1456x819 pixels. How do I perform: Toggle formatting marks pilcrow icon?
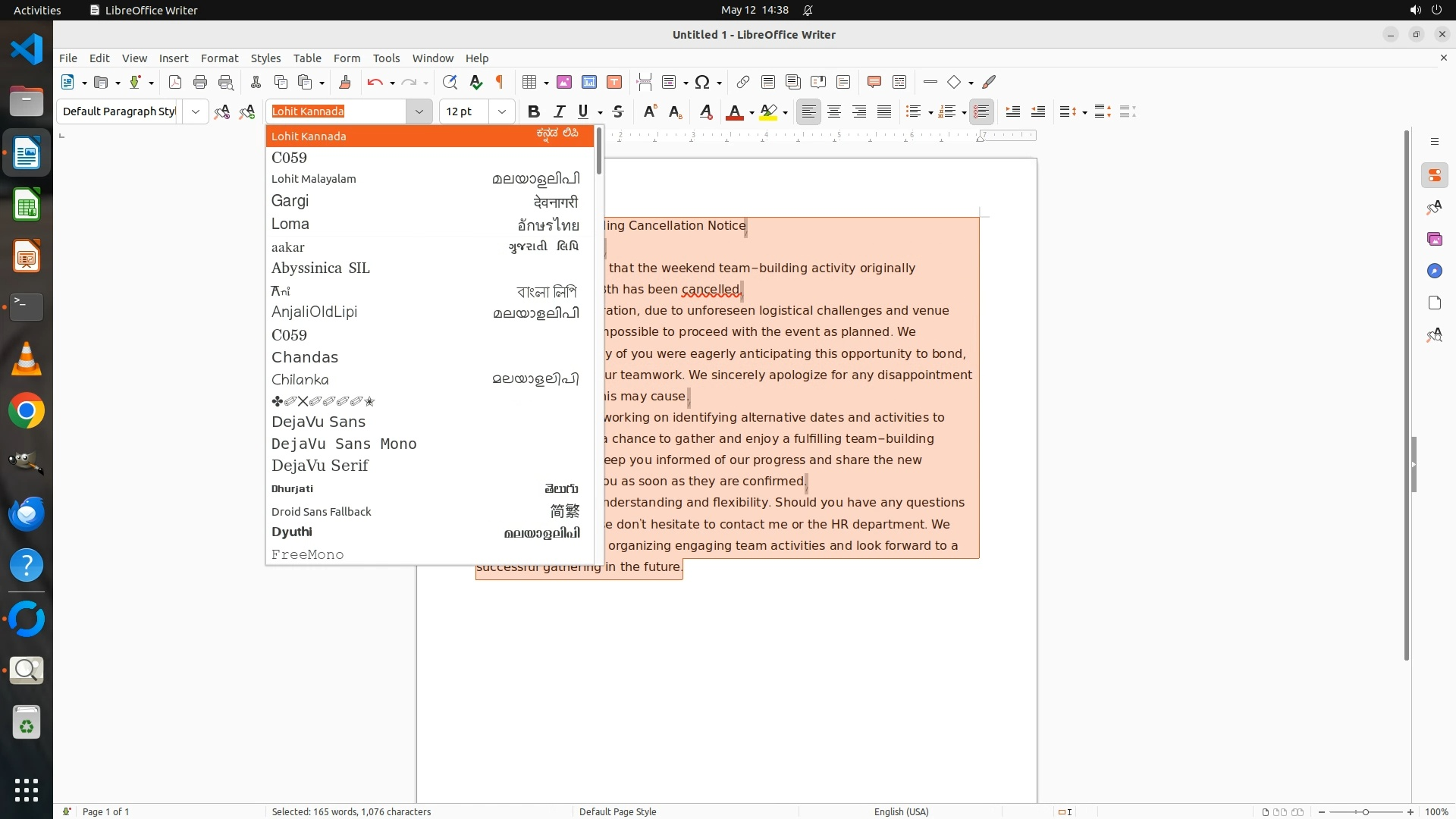500,82
